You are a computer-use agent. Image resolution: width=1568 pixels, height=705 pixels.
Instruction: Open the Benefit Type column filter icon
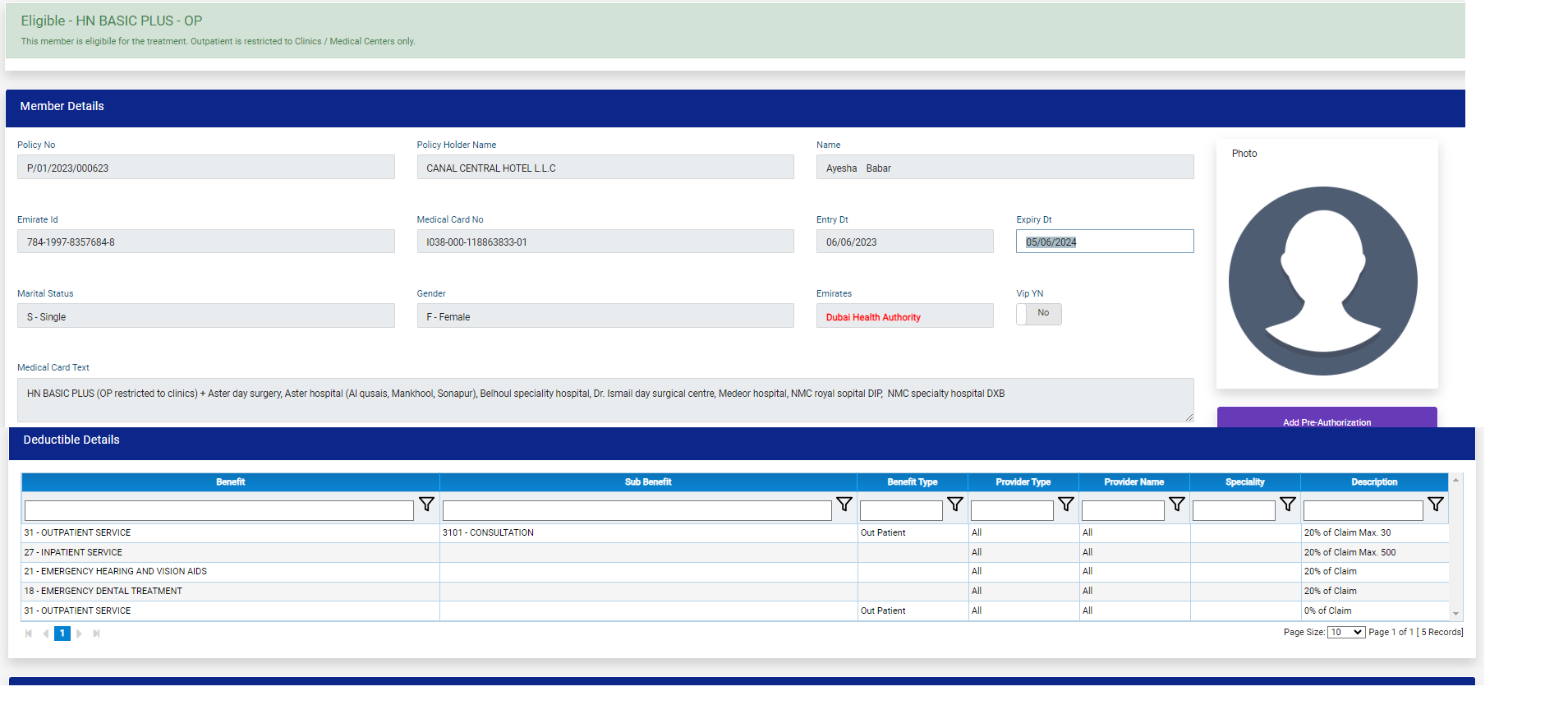954,505
